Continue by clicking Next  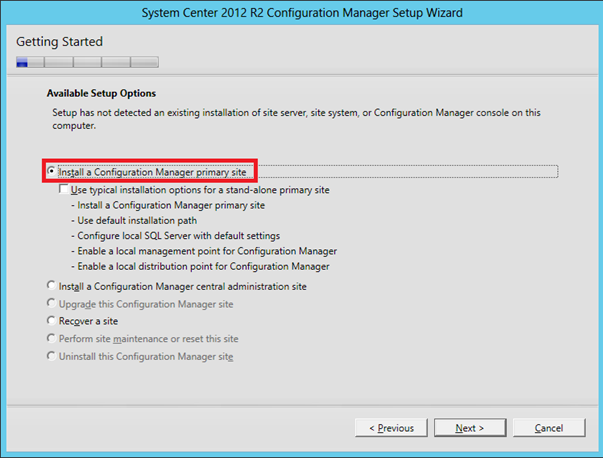coord(470,428)
